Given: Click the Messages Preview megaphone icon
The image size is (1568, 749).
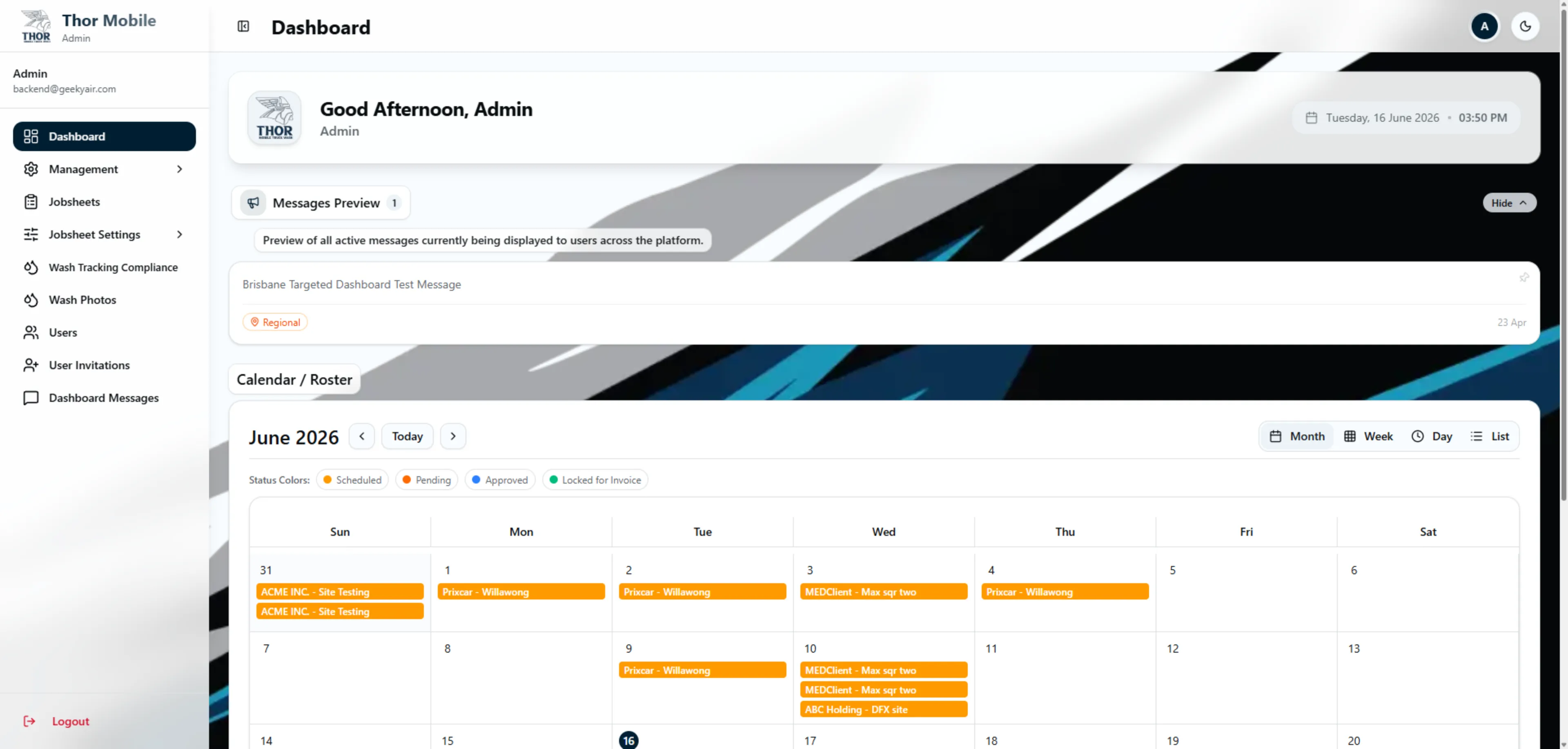Looking at the screenshot, I should click(253, 203).
